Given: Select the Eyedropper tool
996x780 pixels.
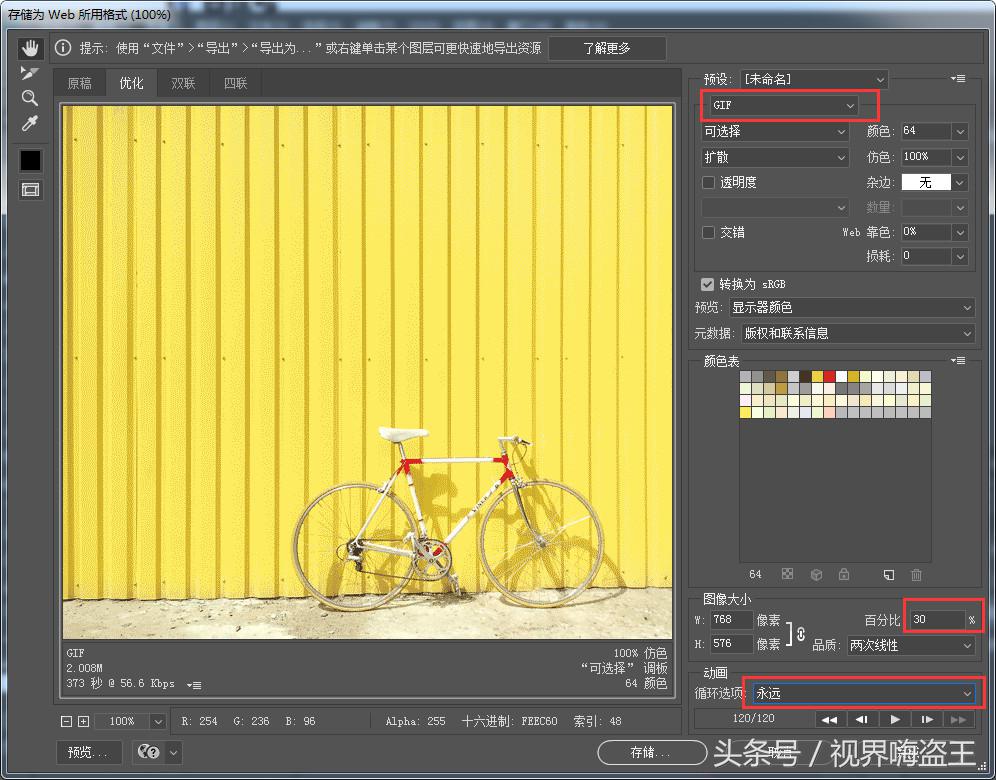Looking at the screenshot, I should coord(30,123).
